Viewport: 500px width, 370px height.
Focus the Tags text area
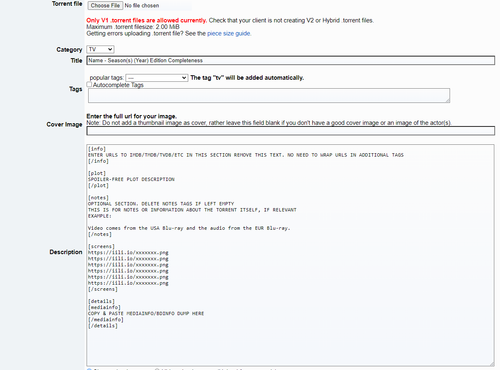269,95
